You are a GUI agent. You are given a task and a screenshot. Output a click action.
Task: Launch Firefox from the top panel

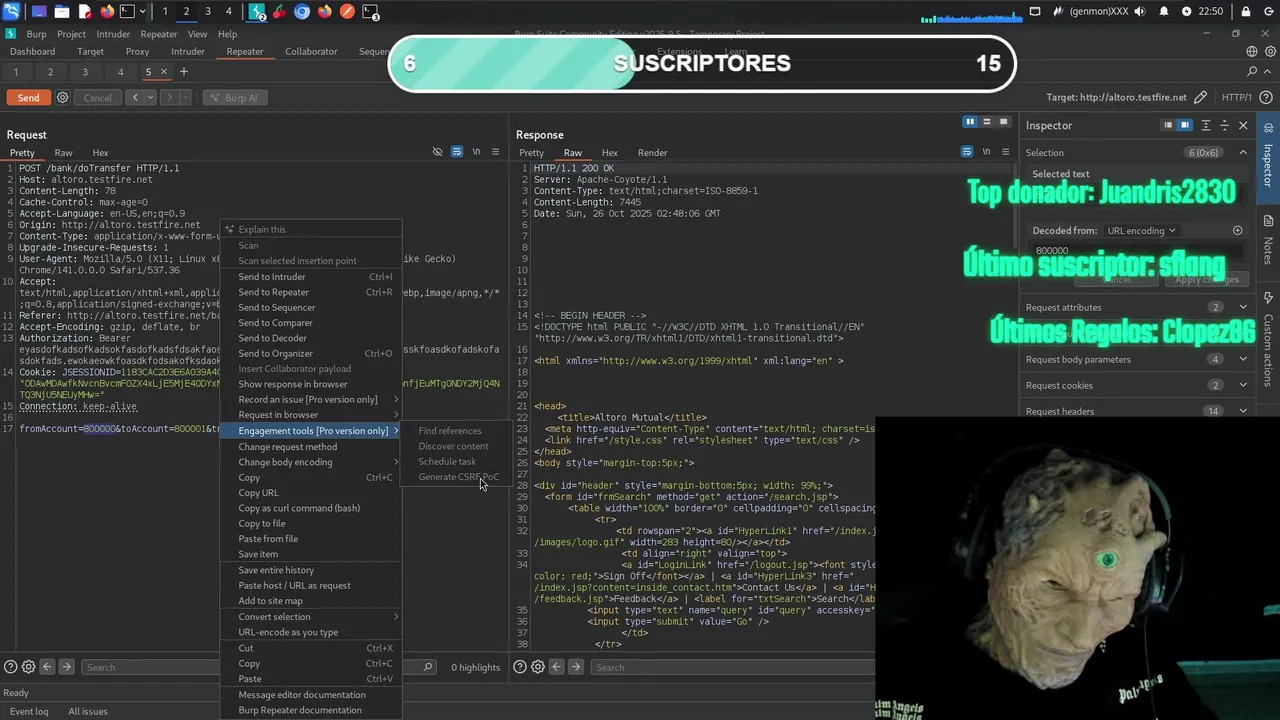pyautogui.click(x=107, y=12)
